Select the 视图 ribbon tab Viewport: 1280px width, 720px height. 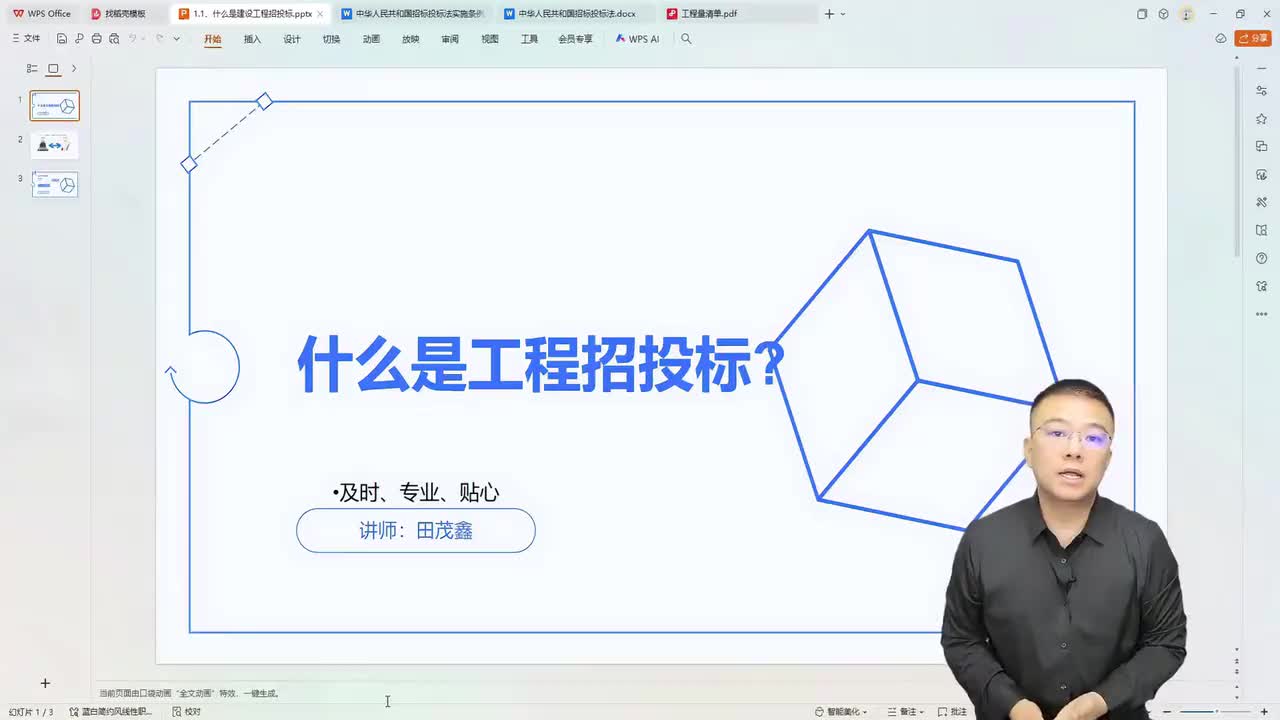pyautogui.click(x=489, y=39)
